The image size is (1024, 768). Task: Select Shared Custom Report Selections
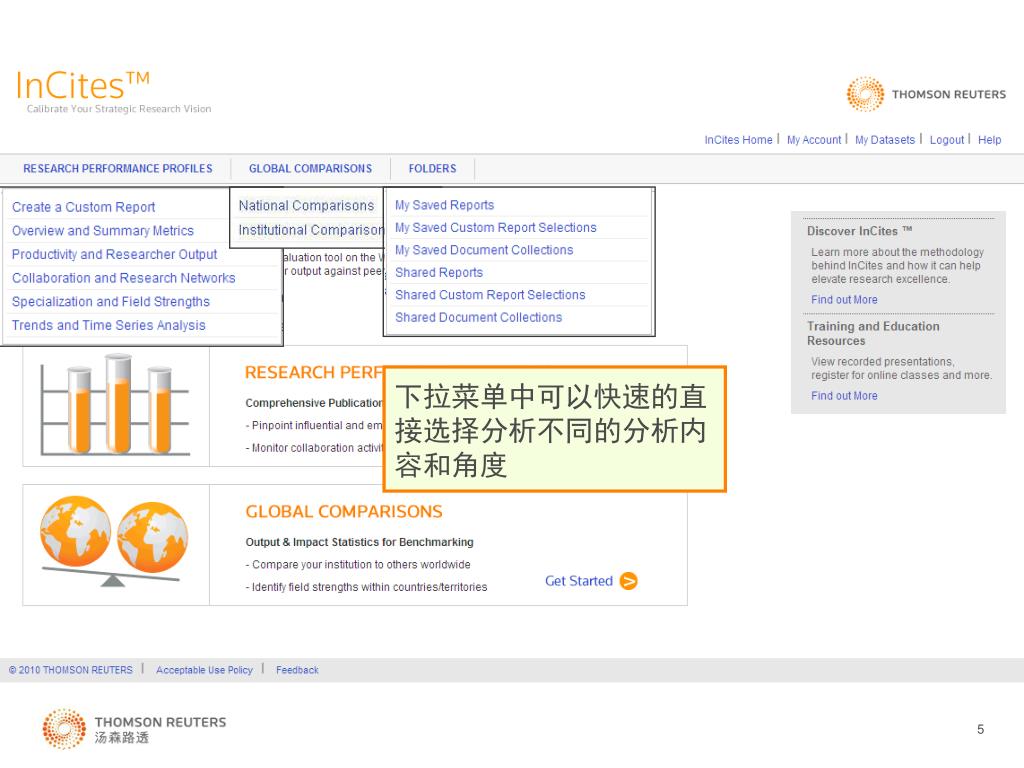point(490,295)
